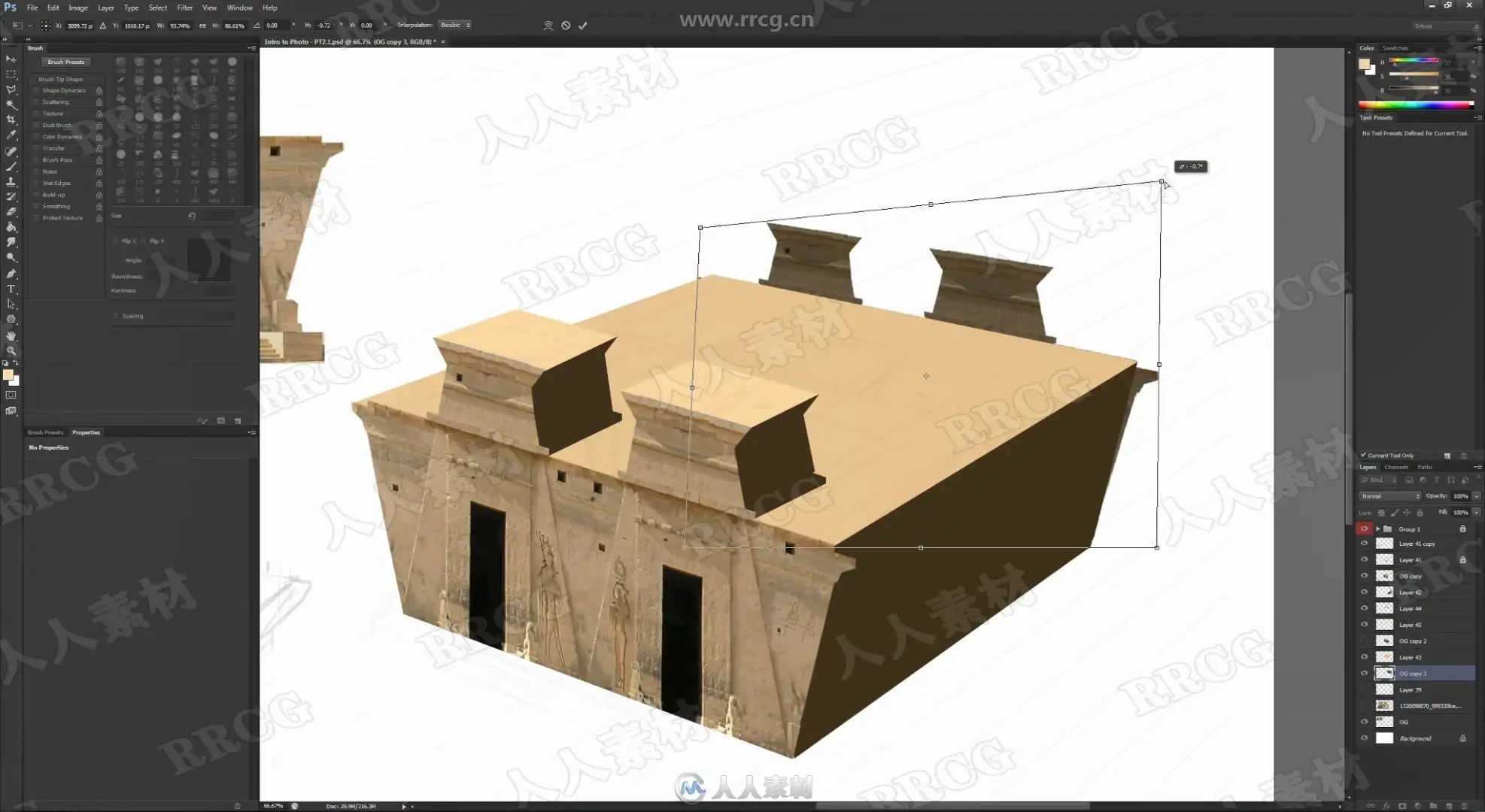Screen dimensions: 1485x812
Task: Hide the Layer 43 layer
Action: coord(1364,657)
